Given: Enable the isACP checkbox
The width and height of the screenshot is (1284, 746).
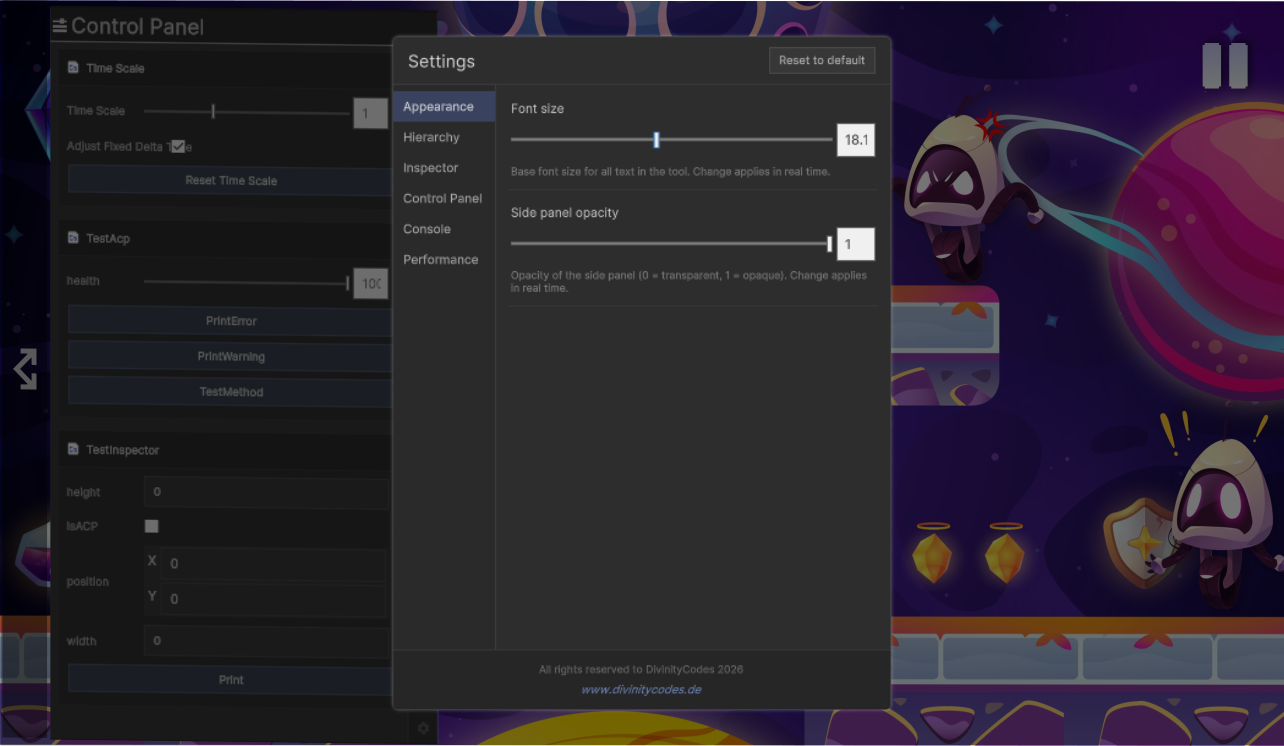Looking at the screenshot, I should pos(152,526).
